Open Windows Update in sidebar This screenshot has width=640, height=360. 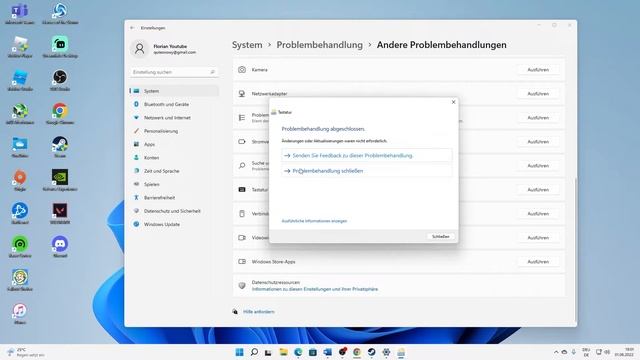click(174, 224)
